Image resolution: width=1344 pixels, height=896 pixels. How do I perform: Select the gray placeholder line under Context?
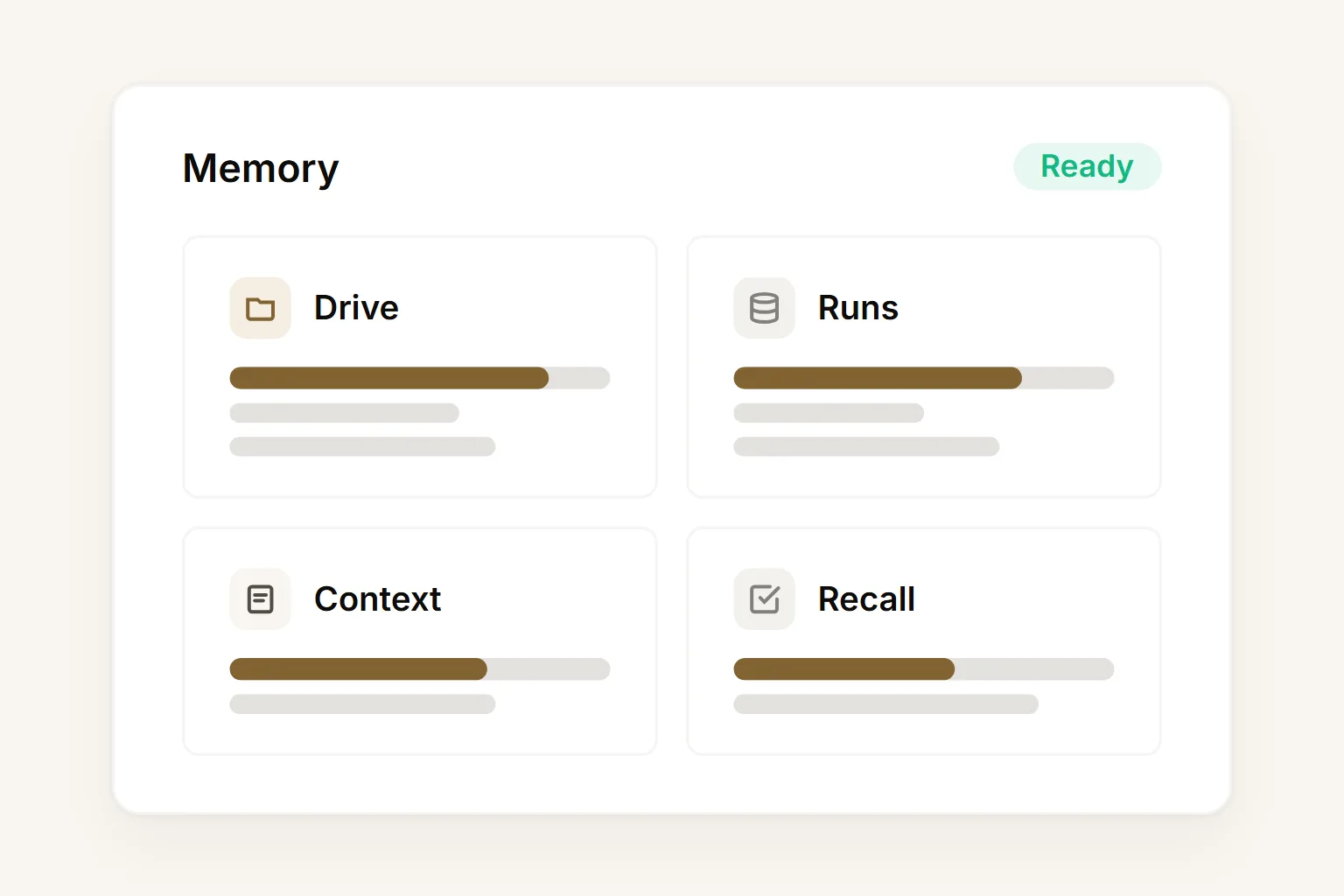(x=362, y=704)
